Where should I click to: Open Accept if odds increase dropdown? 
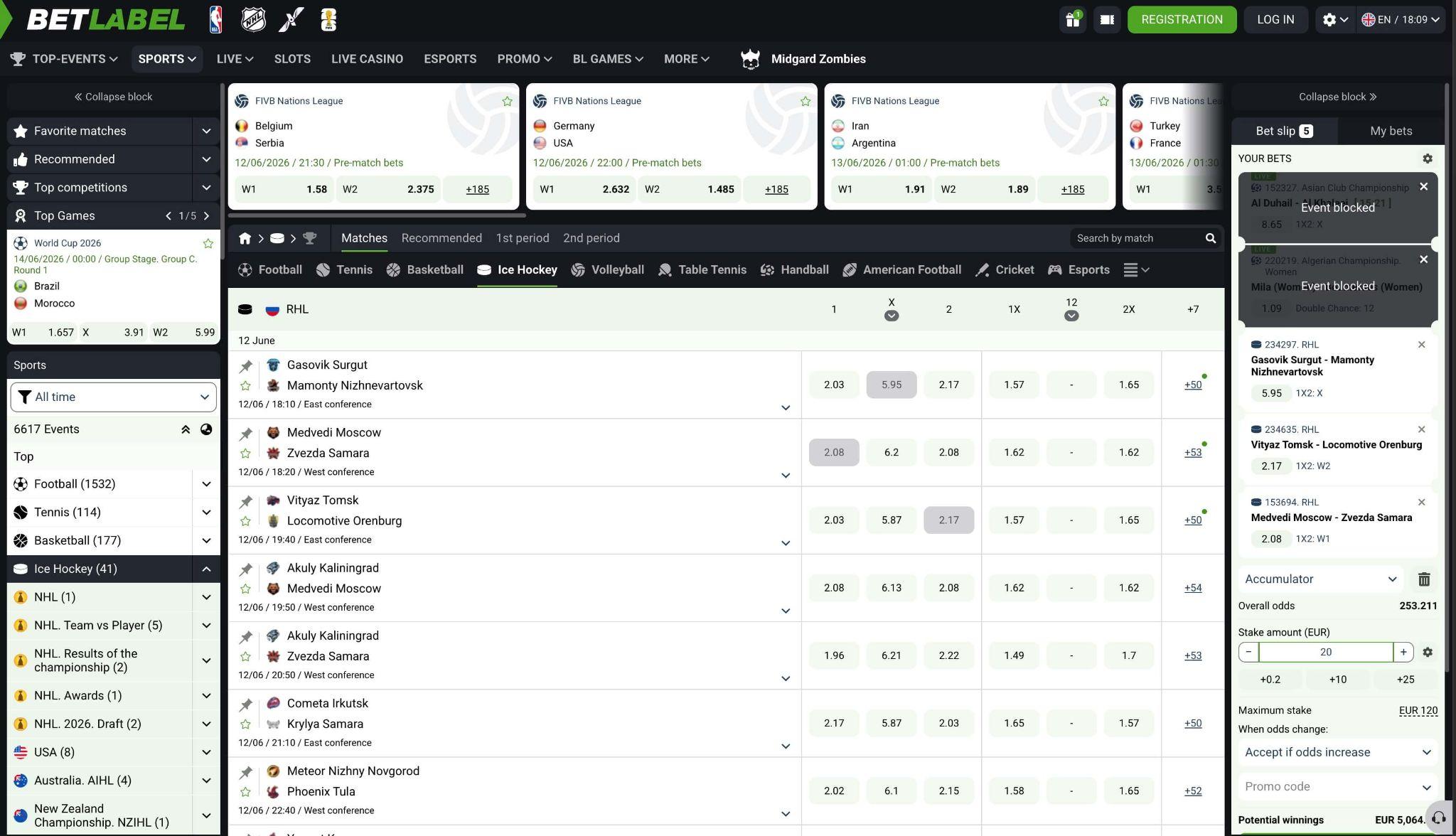1338,752
